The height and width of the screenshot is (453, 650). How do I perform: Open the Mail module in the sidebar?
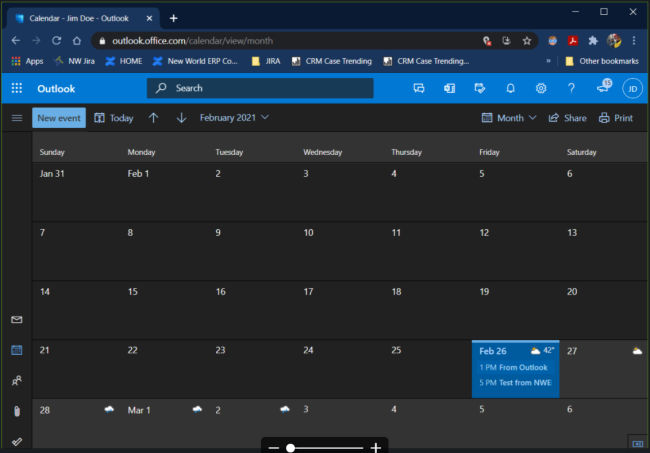coord(16,320)
